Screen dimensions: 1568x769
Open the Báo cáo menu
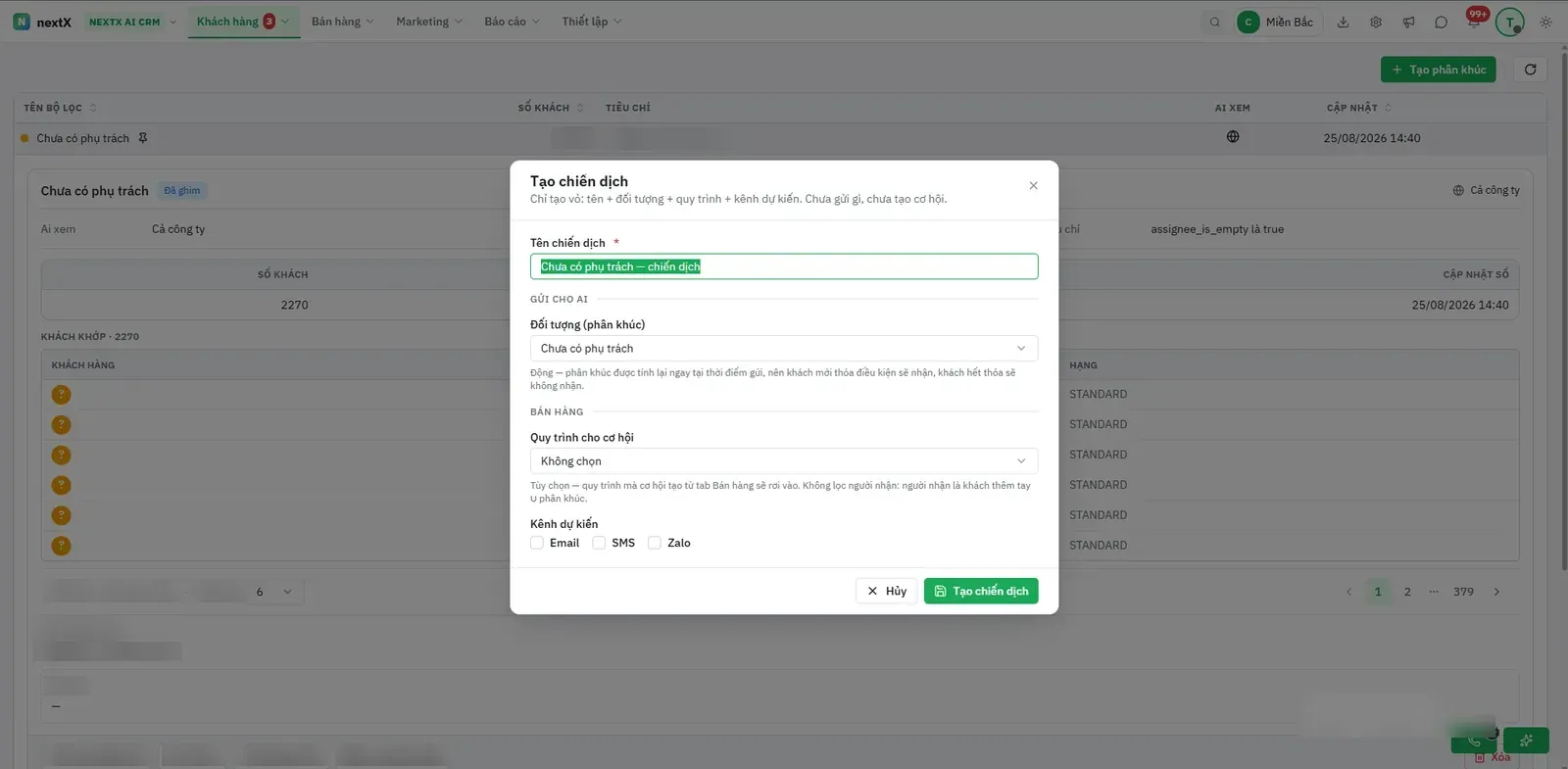pyautogui.click(x=512, y=22)
